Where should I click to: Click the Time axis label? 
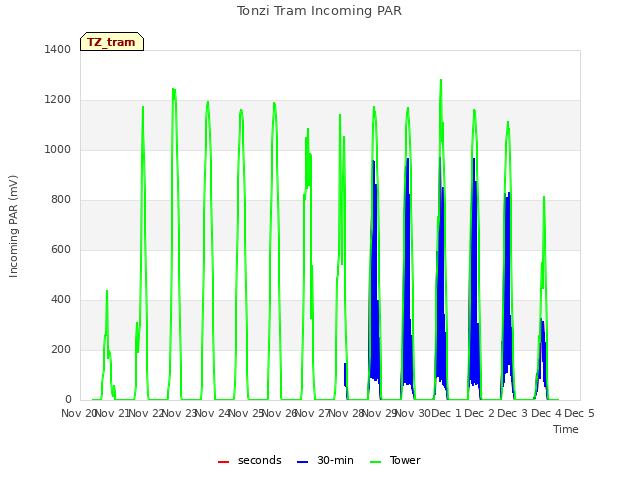pos(565,429)
